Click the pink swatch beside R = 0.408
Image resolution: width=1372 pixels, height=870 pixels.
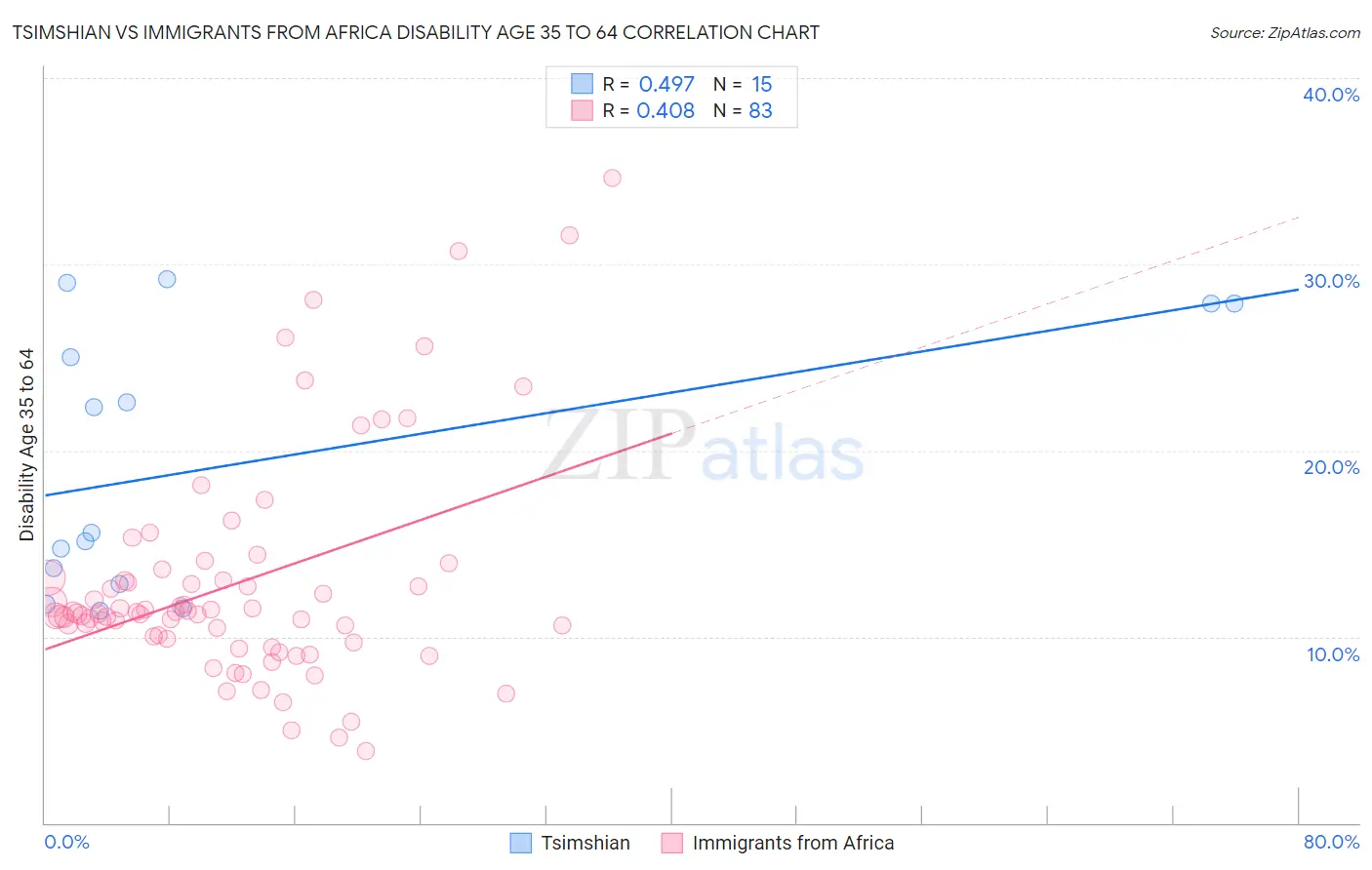pyautogui.click(x=583, y=110)
